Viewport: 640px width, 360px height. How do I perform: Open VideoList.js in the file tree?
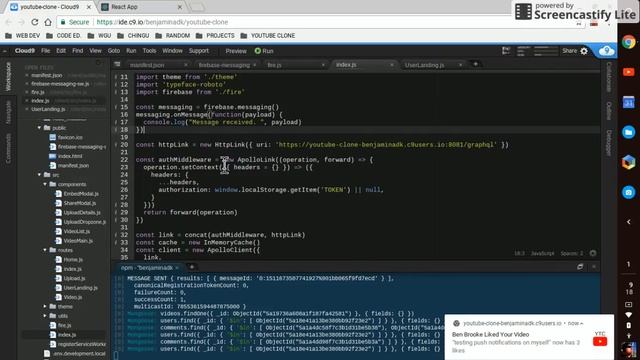(x=77, y=231)
